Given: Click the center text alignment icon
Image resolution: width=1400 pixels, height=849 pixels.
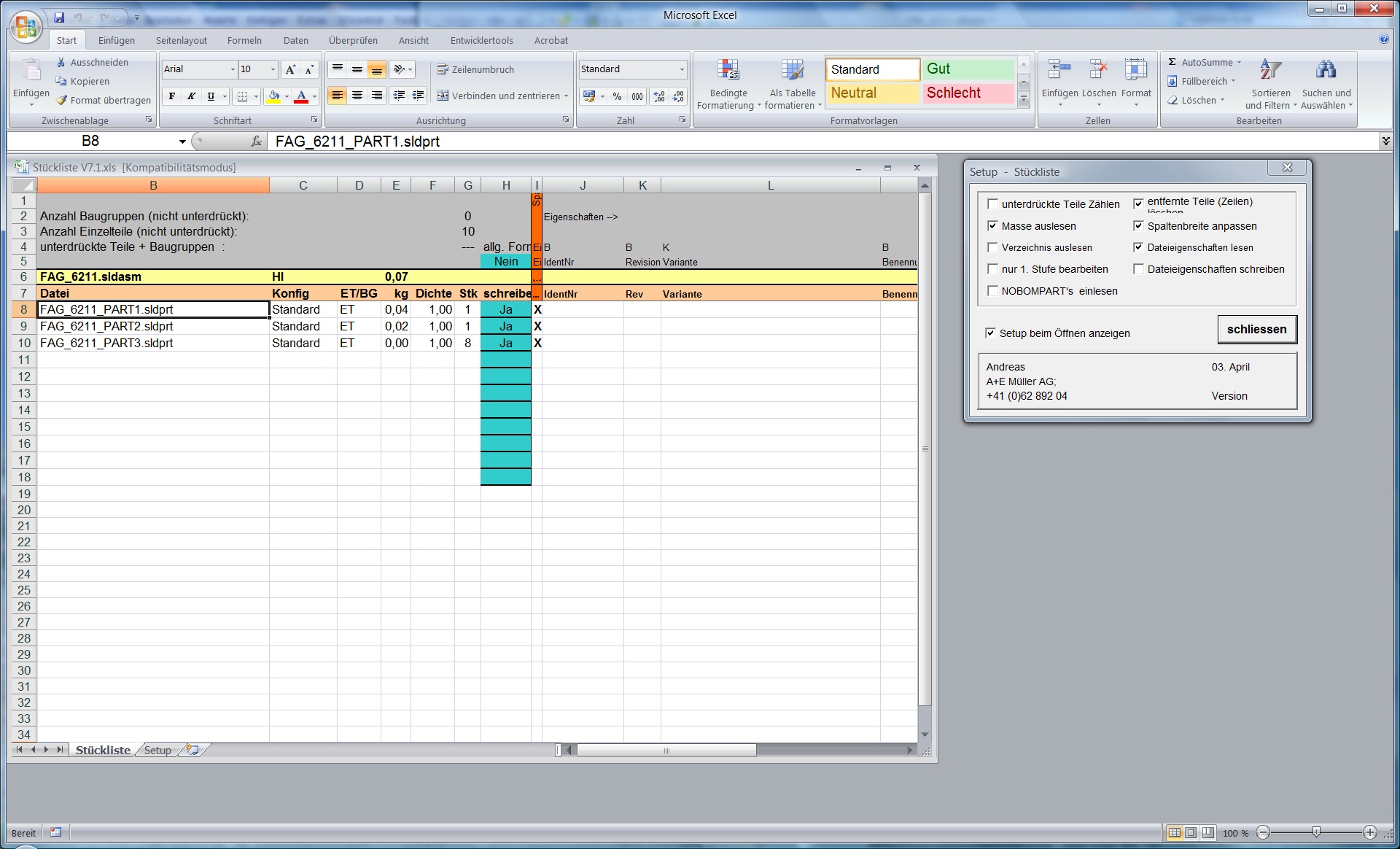Looking at the screenshot, I should 357,96.
